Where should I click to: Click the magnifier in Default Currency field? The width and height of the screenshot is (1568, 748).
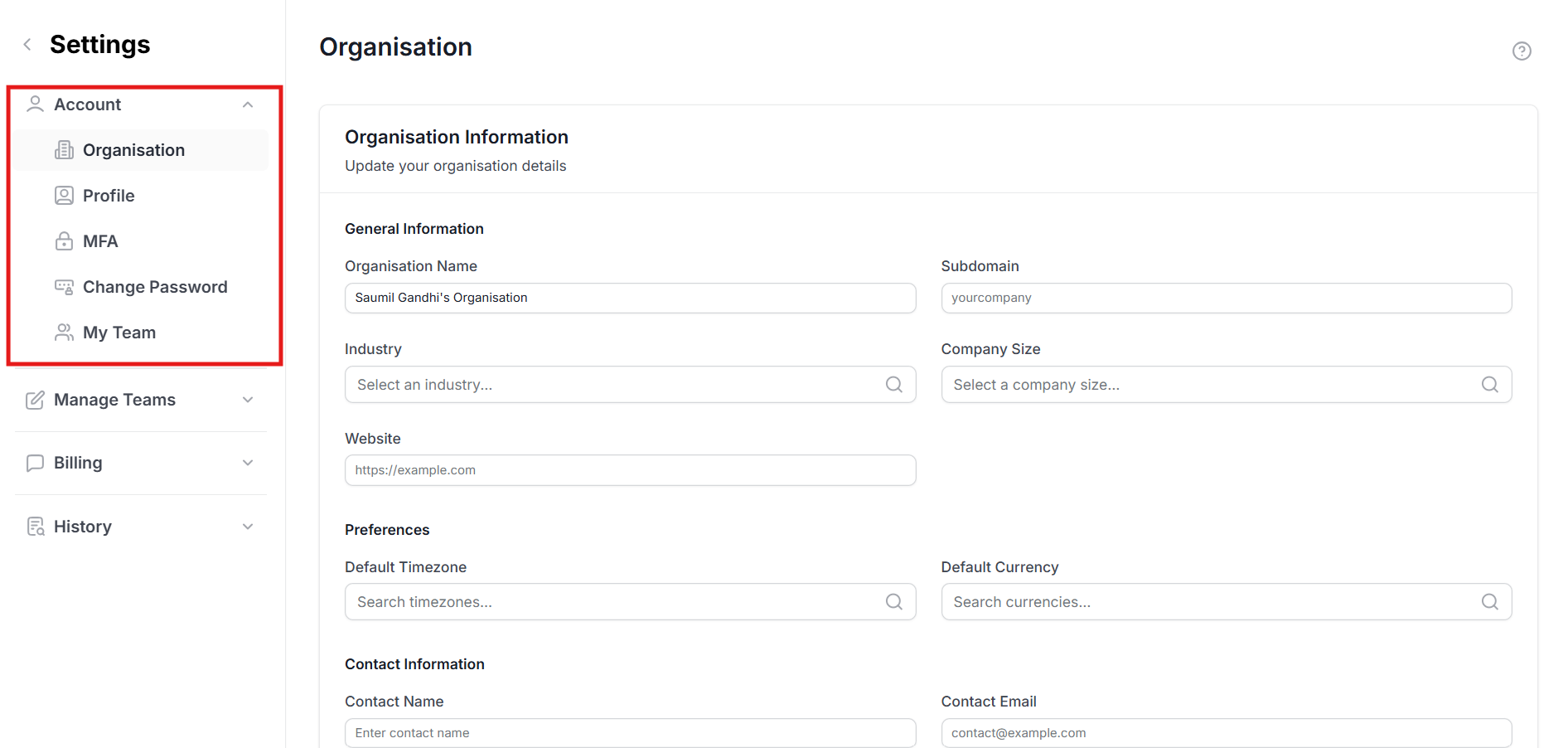coord(1489,602)
